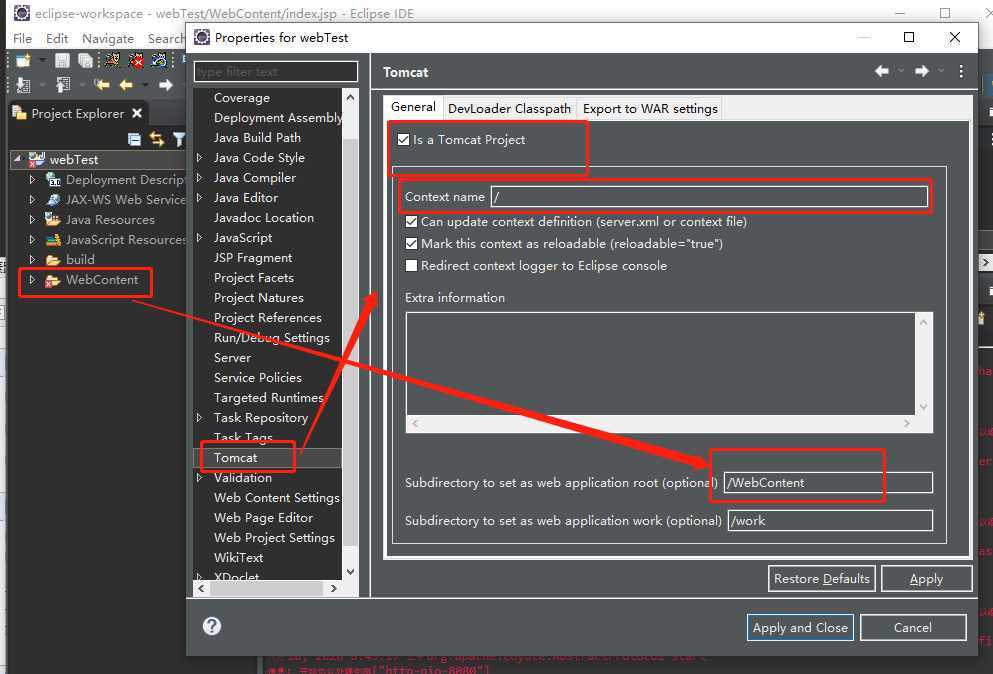
Task: Click the Save icon in Eclipse toolbar
Action: coord(62,60)
